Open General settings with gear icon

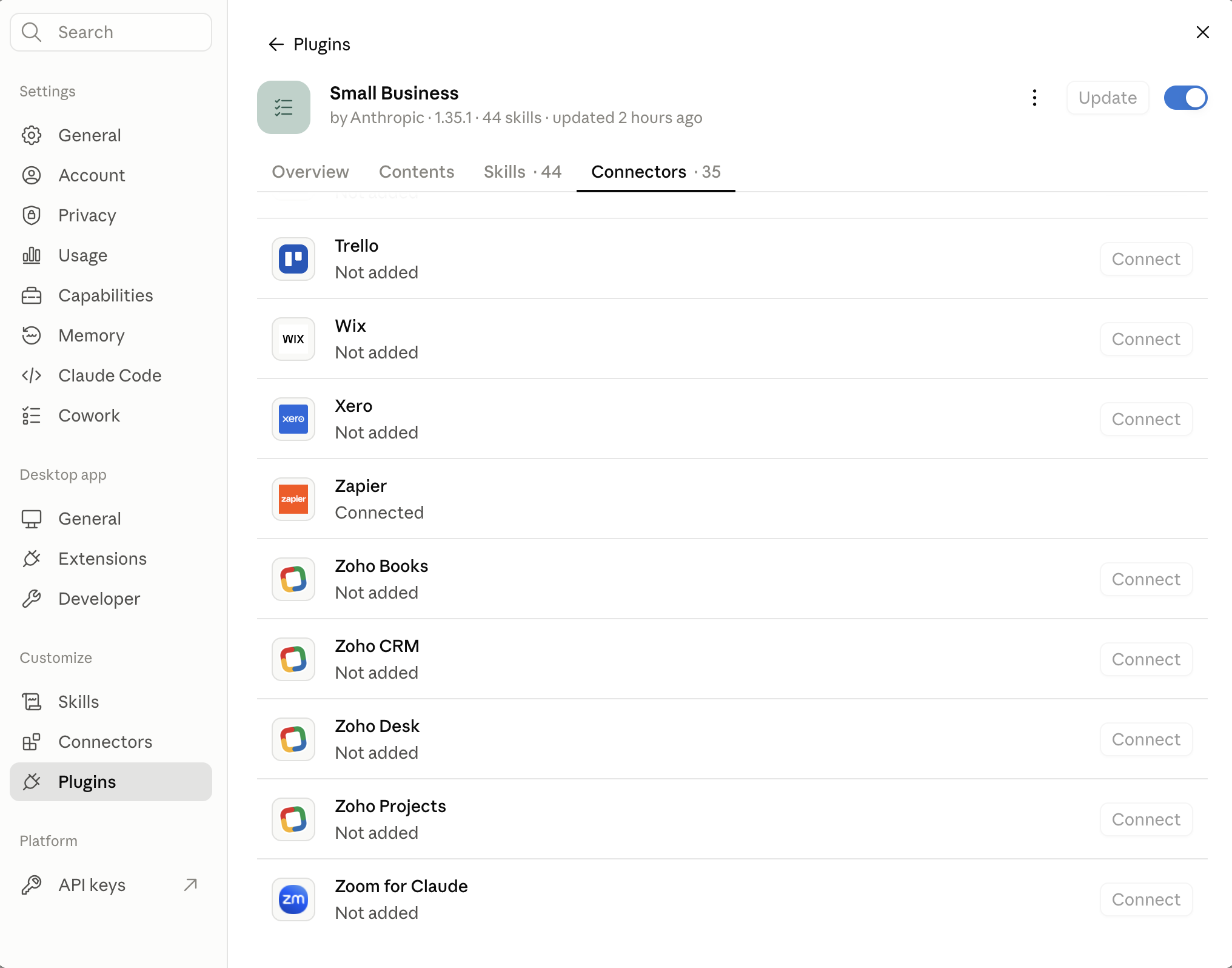coord(111,135)
